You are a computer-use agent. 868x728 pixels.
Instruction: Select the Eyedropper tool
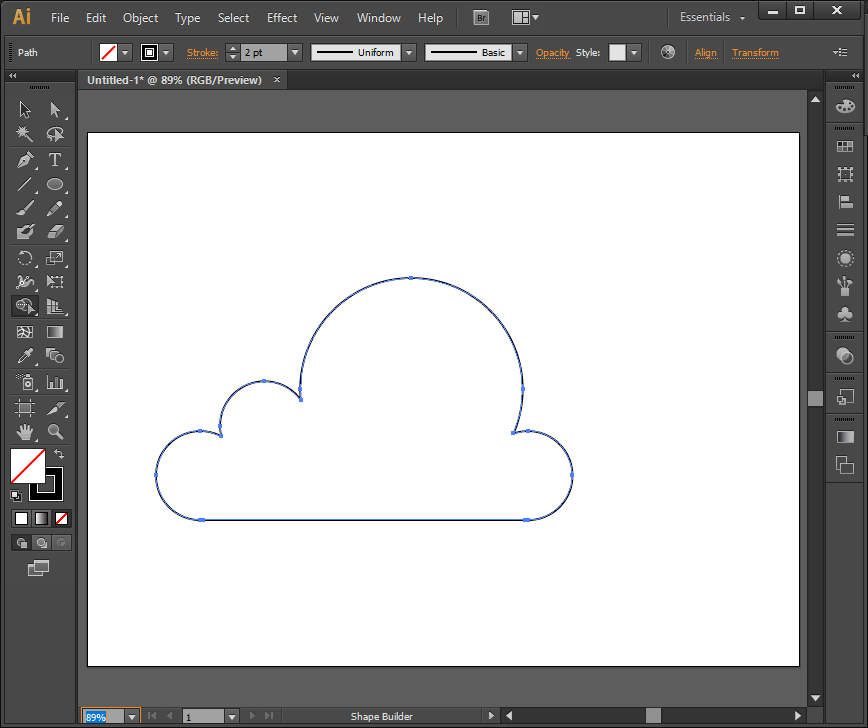(25, 356)
